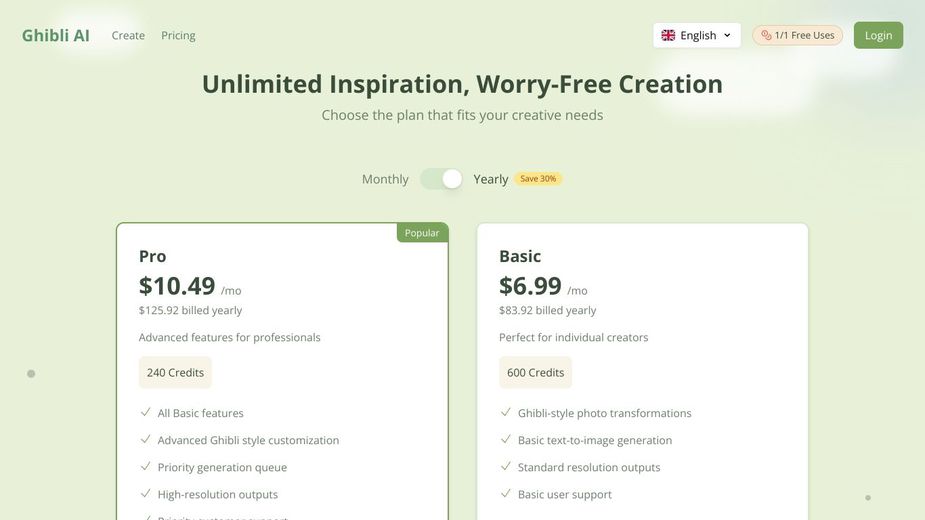Screen dimensions: 925x520
Task: Click checkmark beside Basic user support
Action: coord(506,493)
